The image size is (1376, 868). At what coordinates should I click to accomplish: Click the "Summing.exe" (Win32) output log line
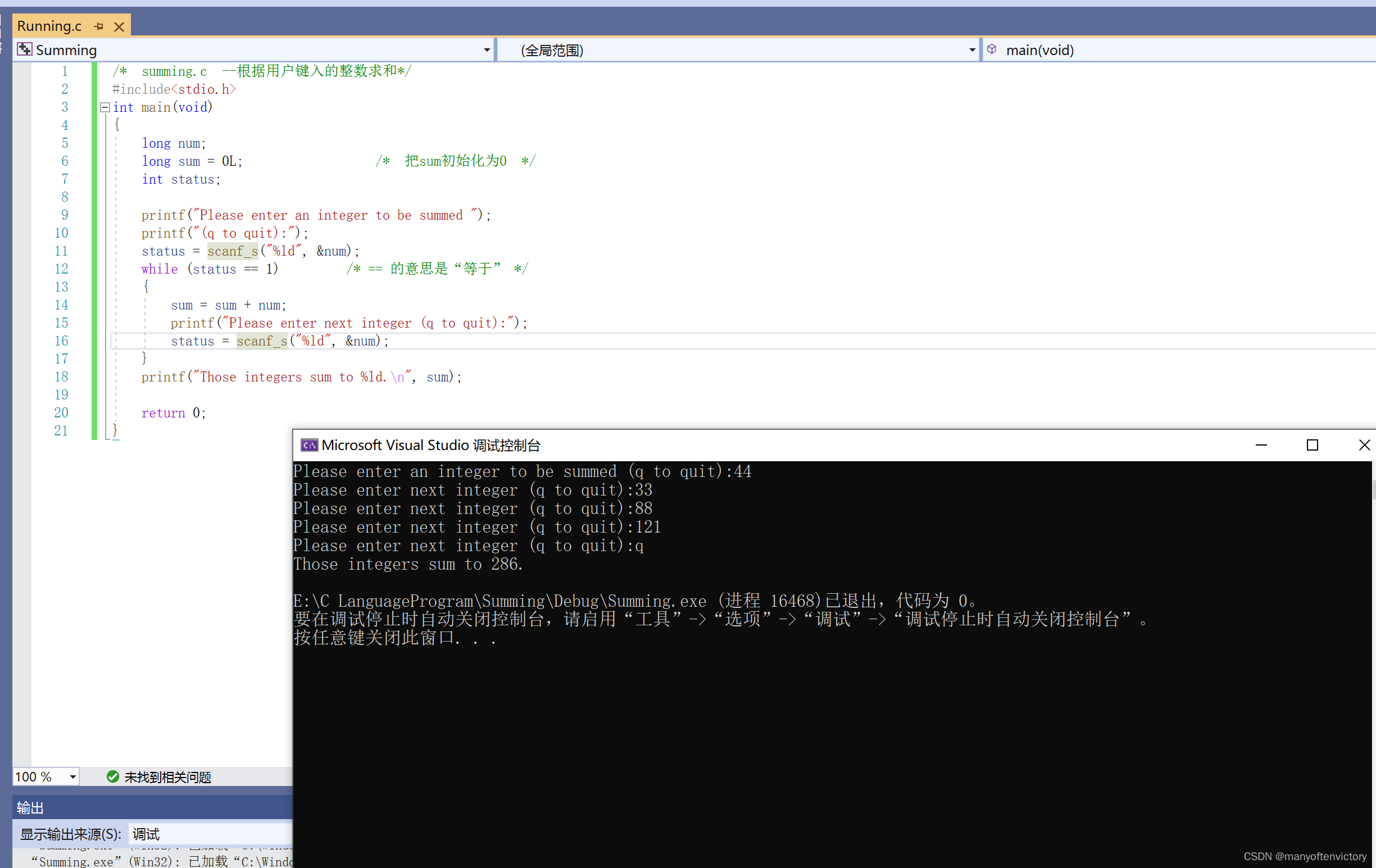pyautogui.click(x=162, y=861)
